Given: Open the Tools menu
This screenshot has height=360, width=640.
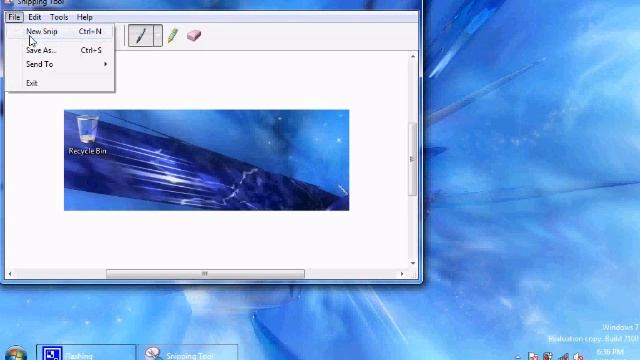Looking at the screenshot, I should pos(59,17).
